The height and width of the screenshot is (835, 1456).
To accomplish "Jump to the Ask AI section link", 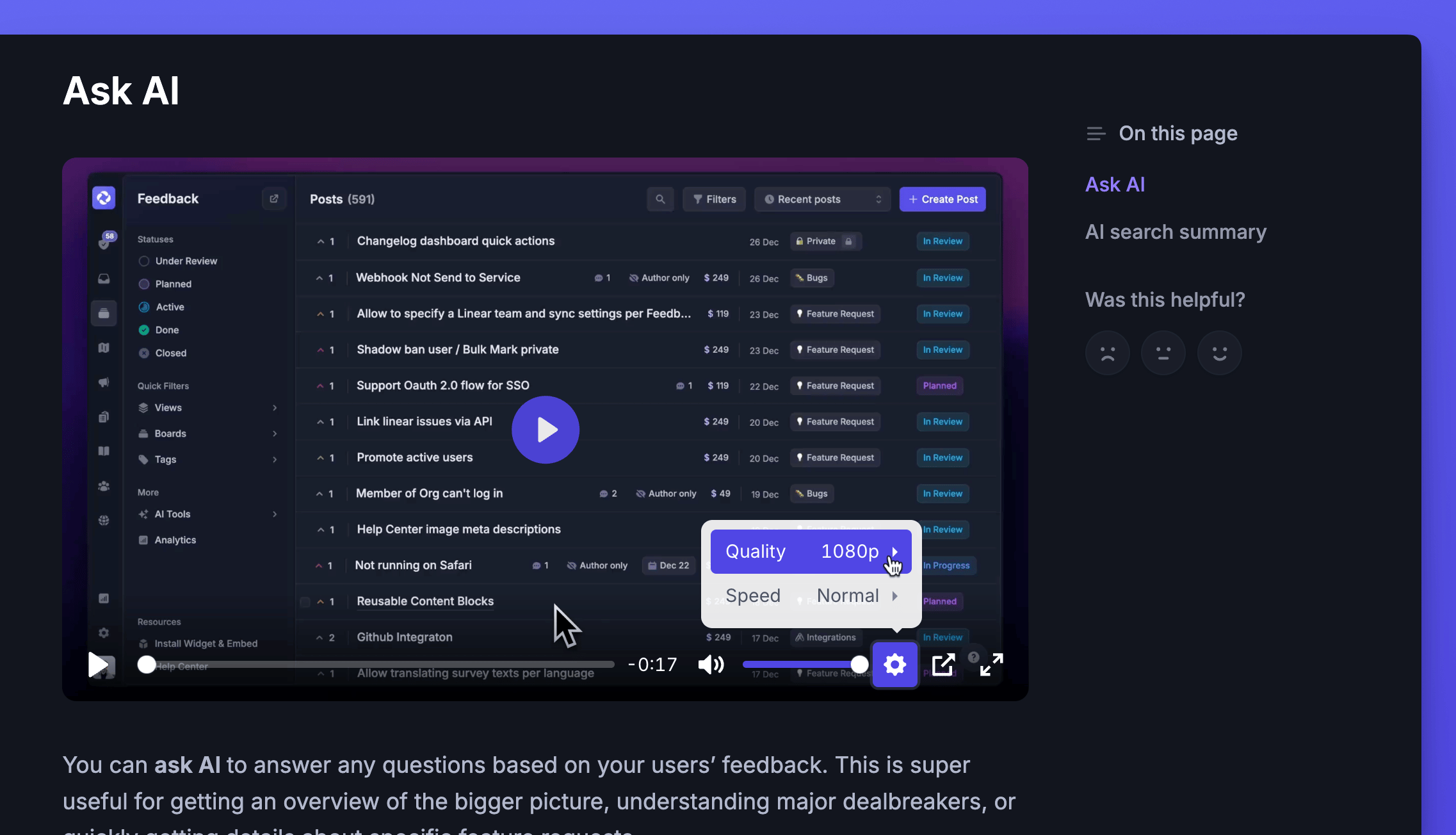I will click(1115, 184).
